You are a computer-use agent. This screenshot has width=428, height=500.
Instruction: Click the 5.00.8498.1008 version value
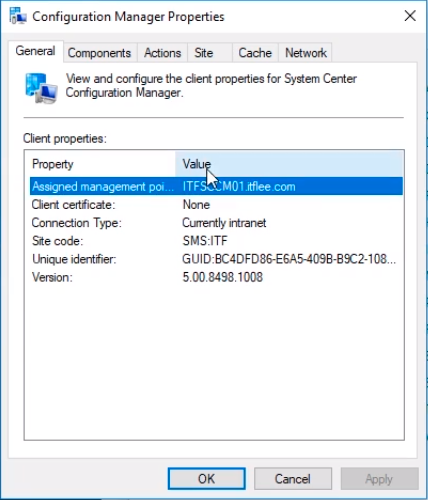click(x=223, y=277)
